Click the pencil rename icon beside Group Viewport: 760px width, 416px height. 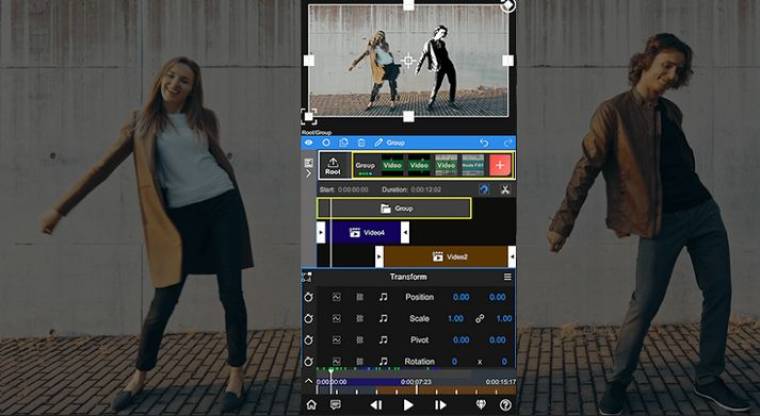[x=379, y=143]
